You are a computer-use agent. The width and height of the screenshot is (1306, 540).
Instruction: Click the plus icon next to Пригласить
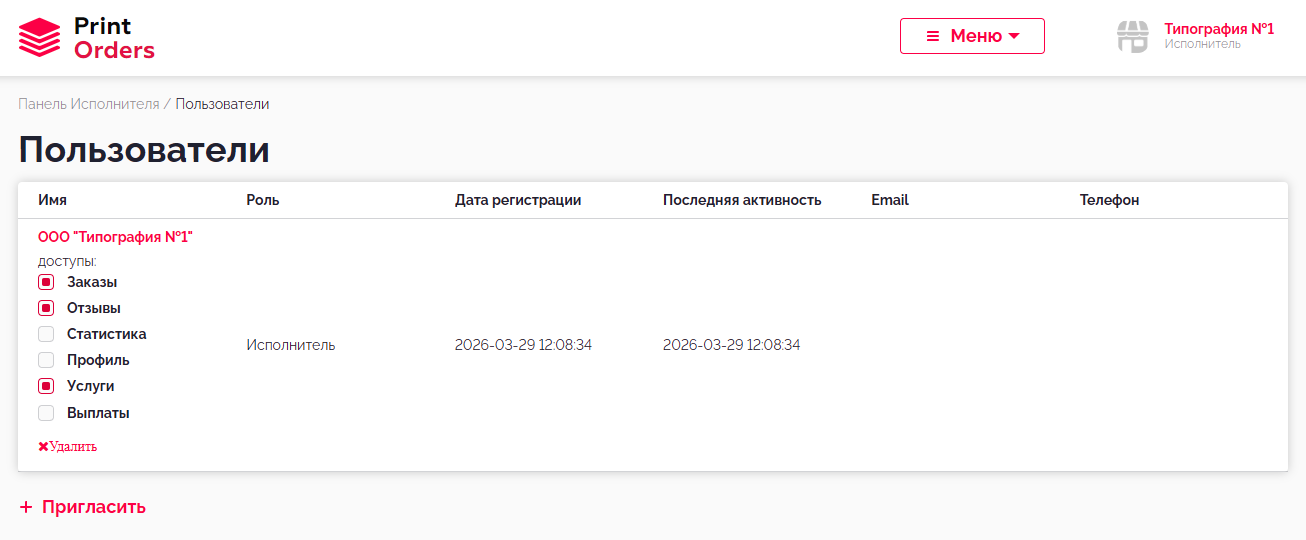[x=26, y=507]
